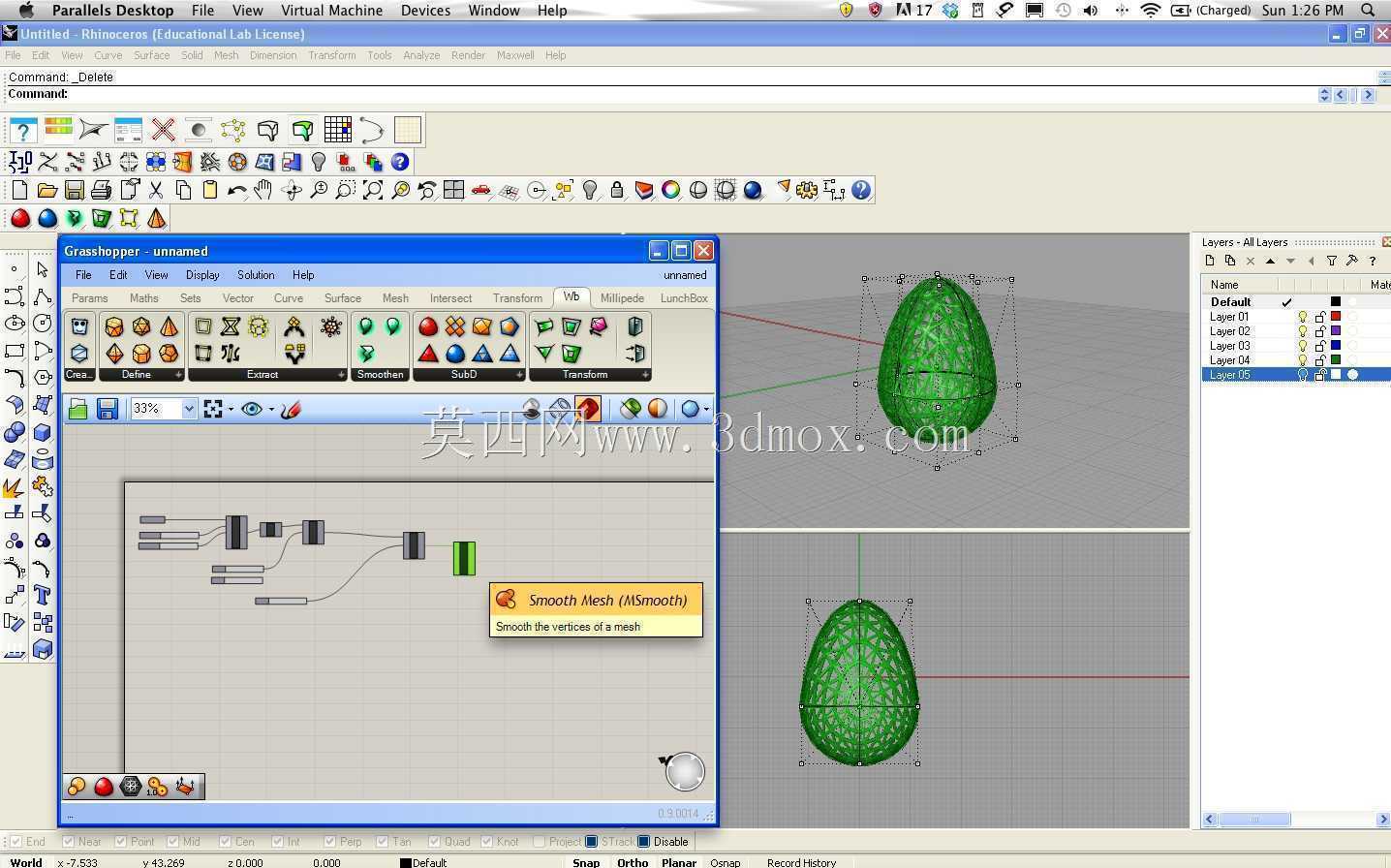
Task: Click the Zoom Extents magnifier icon
Action: click(x=373, y=191)
